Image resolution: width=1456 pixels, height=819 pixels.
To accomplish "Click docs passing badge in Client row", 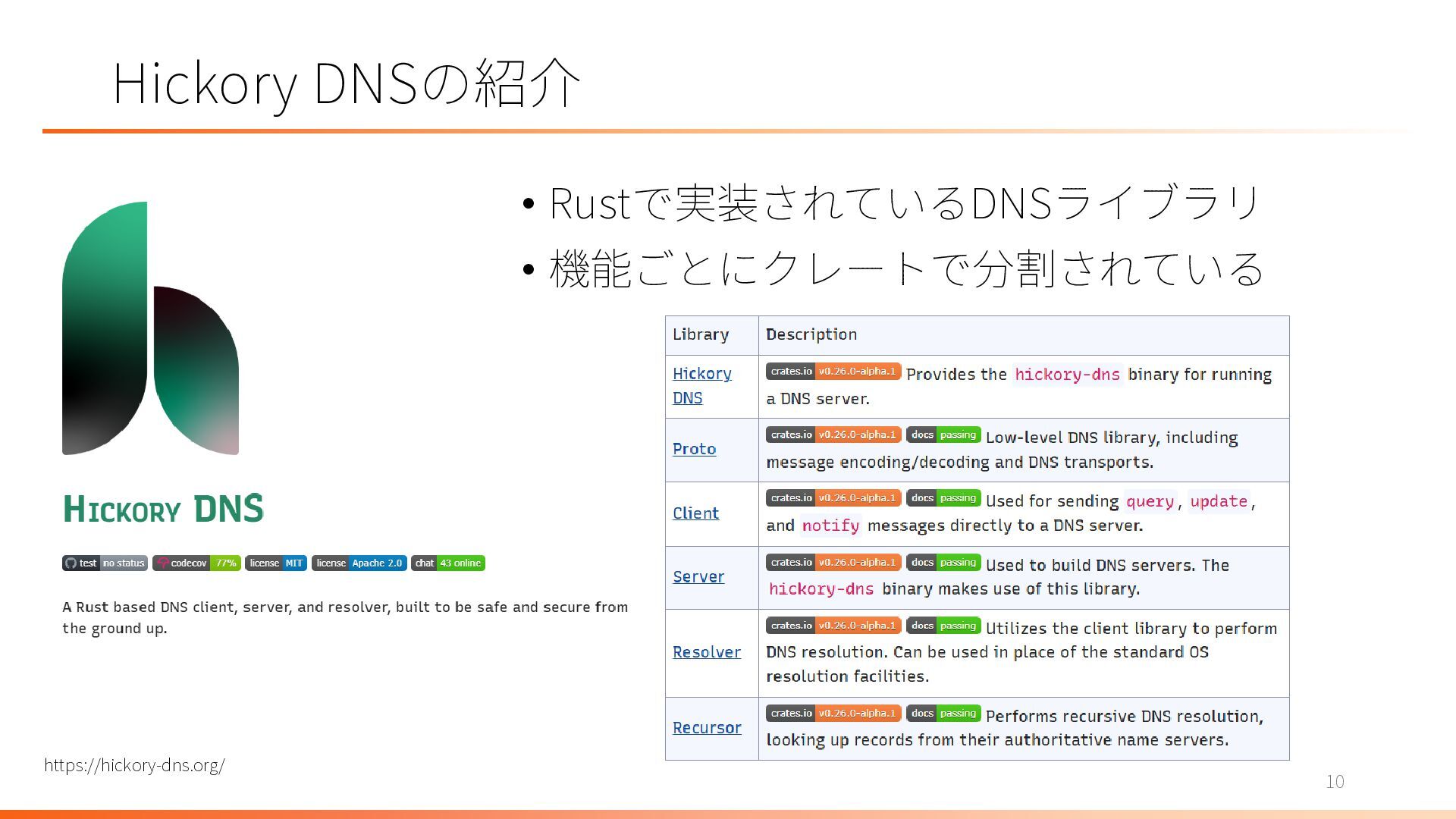I will [943, 498].
